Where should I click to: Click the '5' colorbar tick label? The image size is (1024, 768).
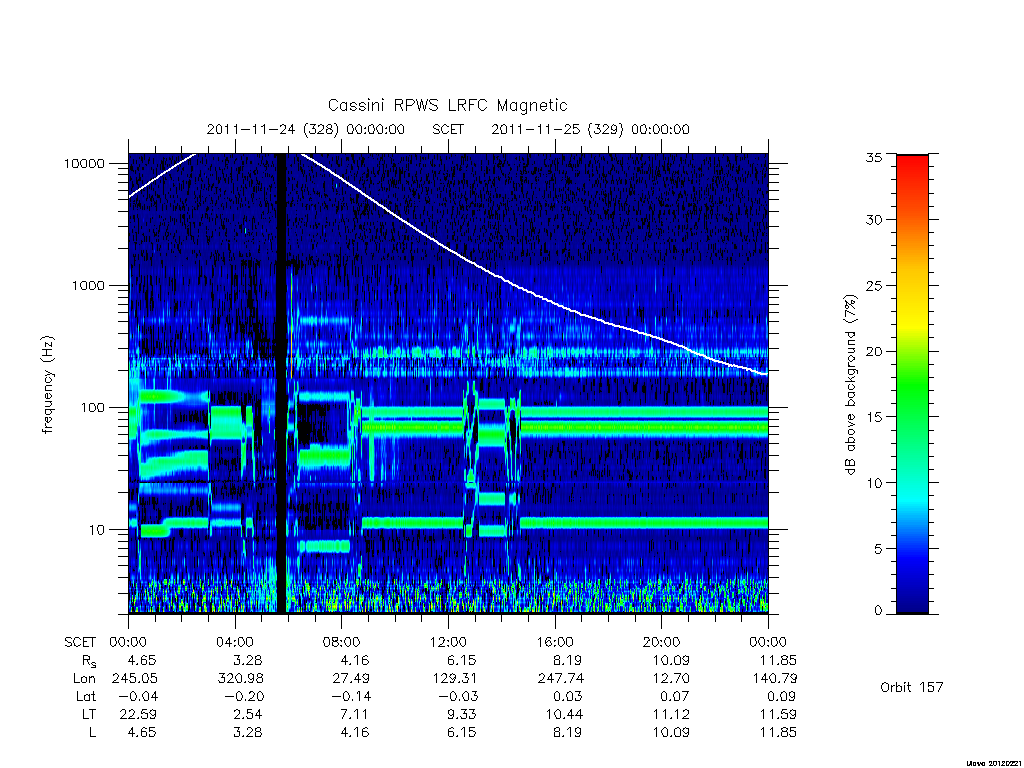pos(878,549)
